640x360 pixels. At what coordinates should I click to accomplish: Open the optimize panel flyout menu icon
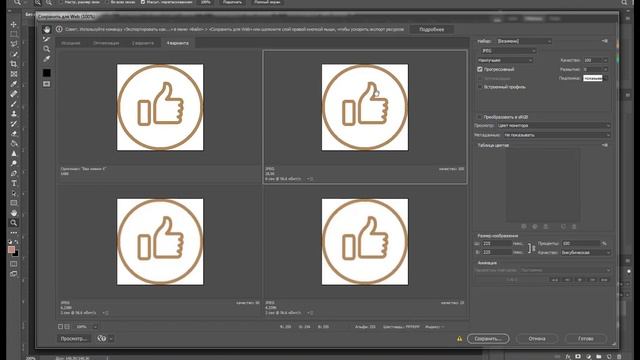click(x=605, y=41)
